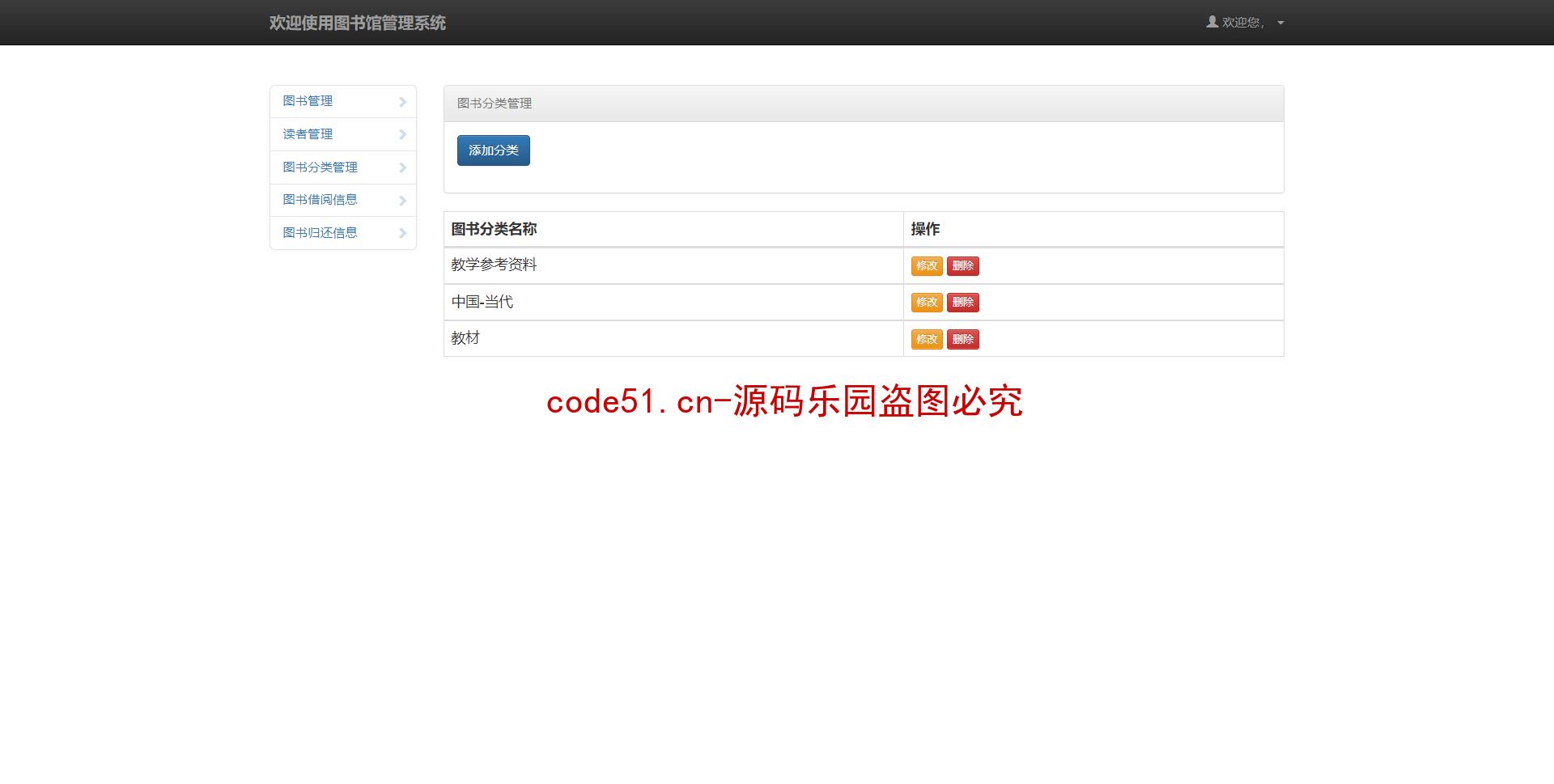Open 读者管理 in the sidebar
Viewport: 1554px width, 784px height.
343,134
